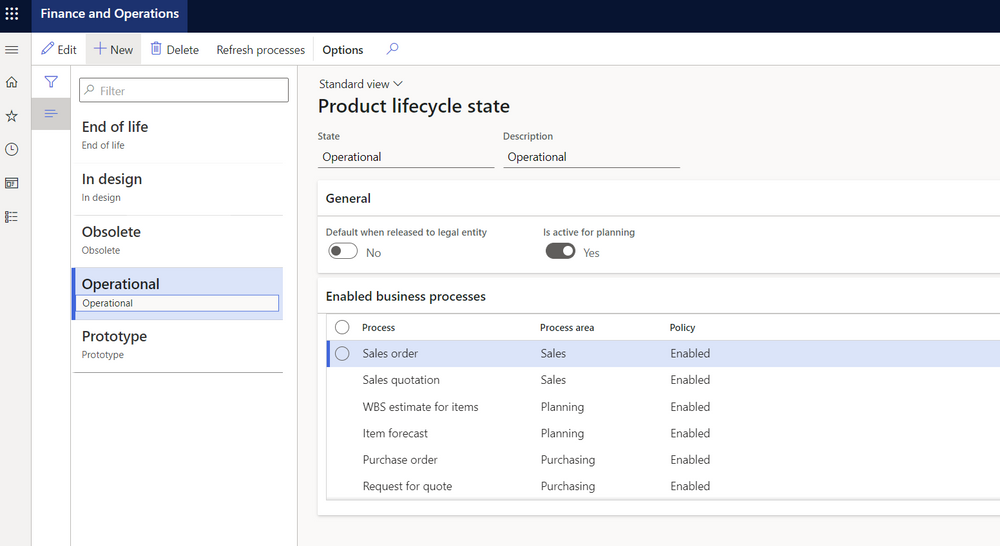
Task: Toggle Is active for planning switch
Action: click(560, 252)
